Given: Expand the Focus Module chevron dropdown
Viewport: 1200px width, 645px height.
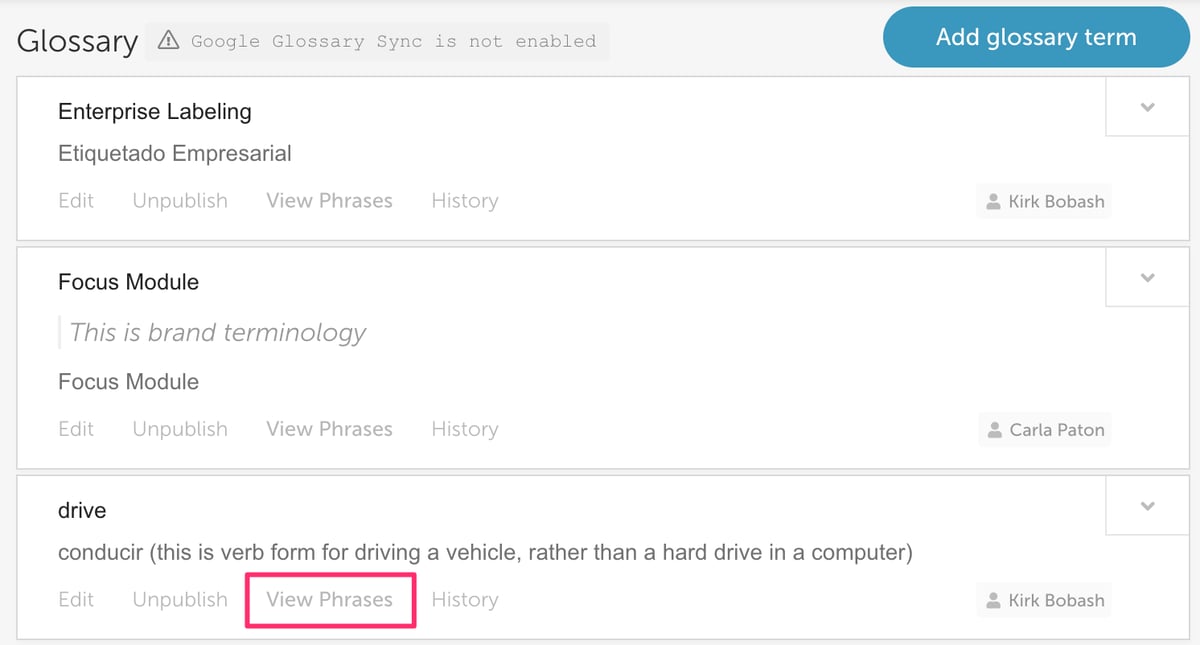Looking at the screenshot, I should coord(1148,277).
